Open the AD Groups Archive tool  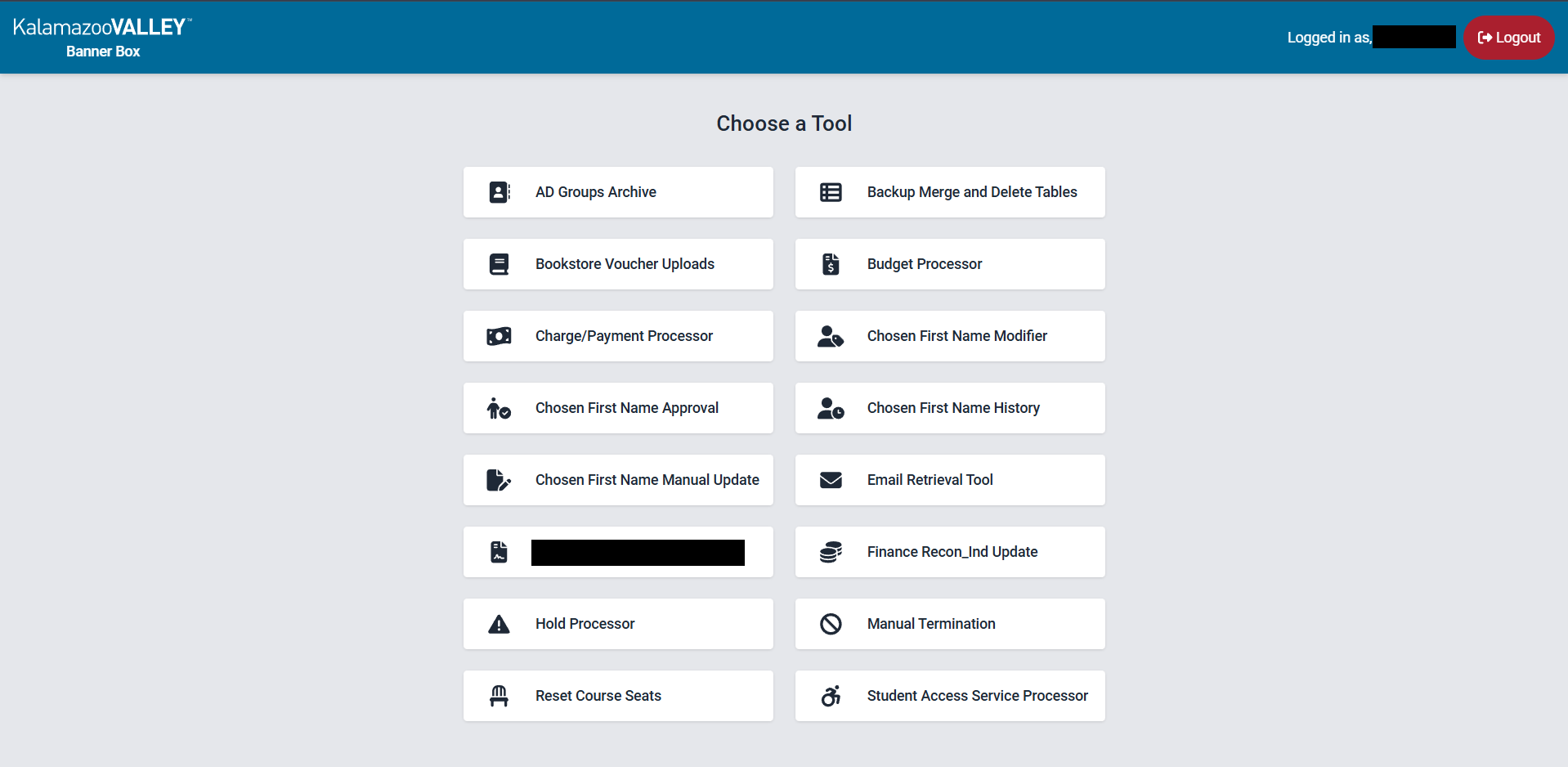[618, 192]
